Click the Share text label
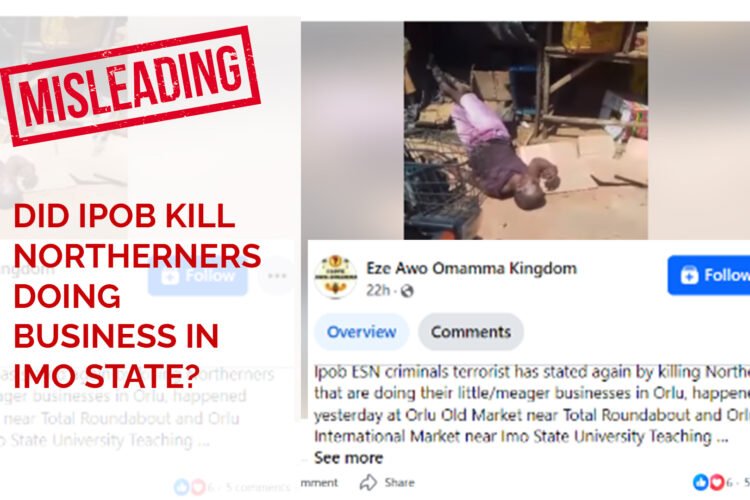 coord(400,482)
